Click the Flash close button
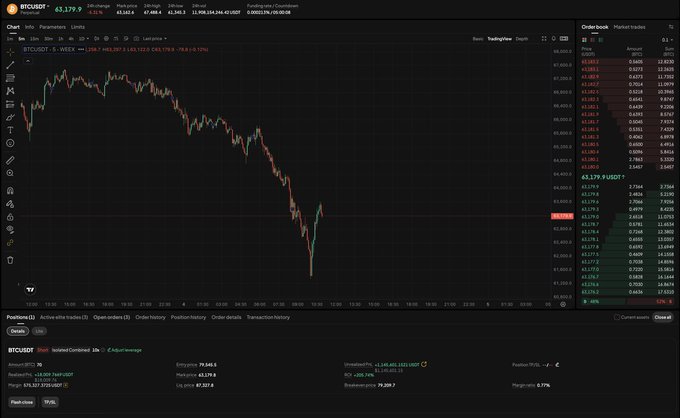The height and width of the screenshot is (418, 680). pos(22,402)
